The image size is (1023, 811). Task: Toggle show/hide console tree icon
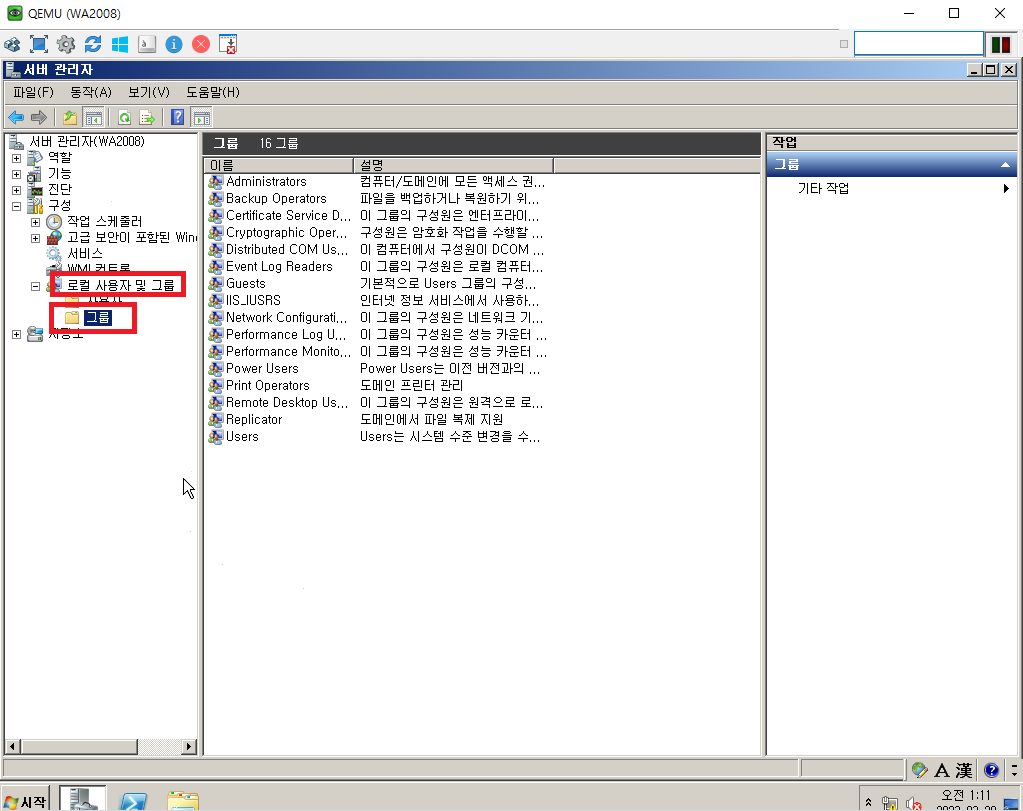click(x=94, y=117)
